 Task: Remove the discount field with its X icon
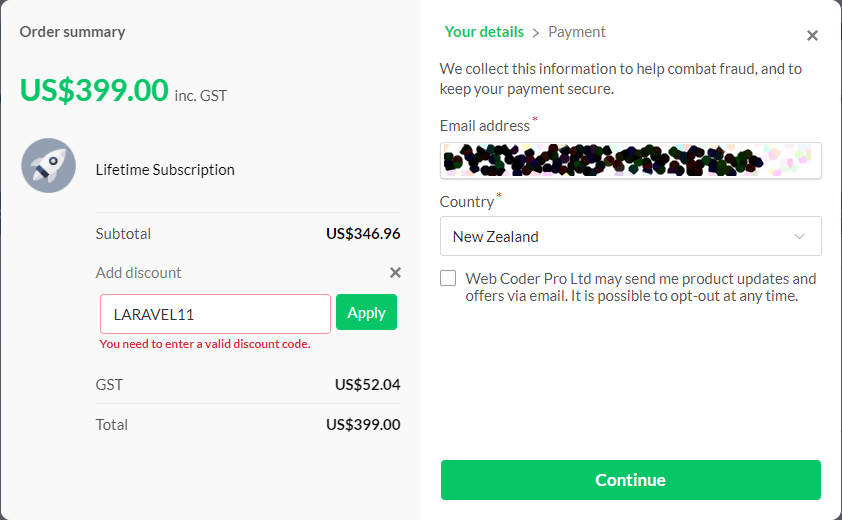[395, 272]
